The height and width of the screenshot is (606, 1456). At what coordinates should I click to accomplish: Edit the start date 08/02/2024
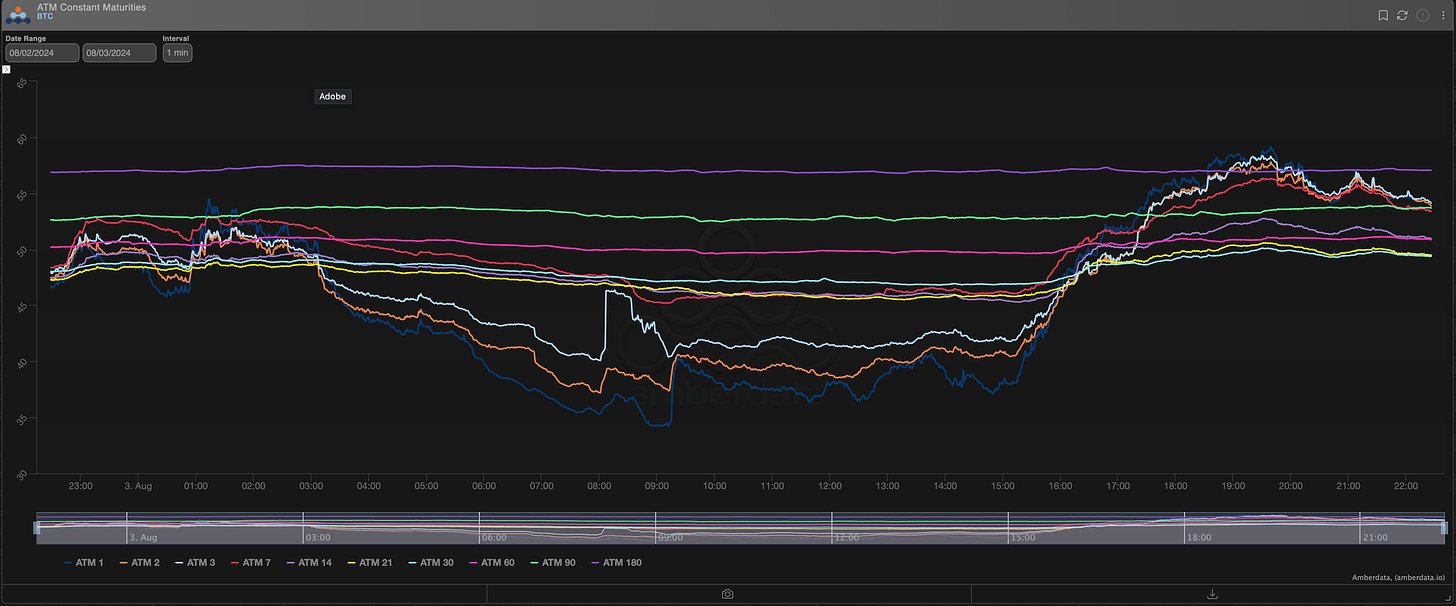coord(42,53)
